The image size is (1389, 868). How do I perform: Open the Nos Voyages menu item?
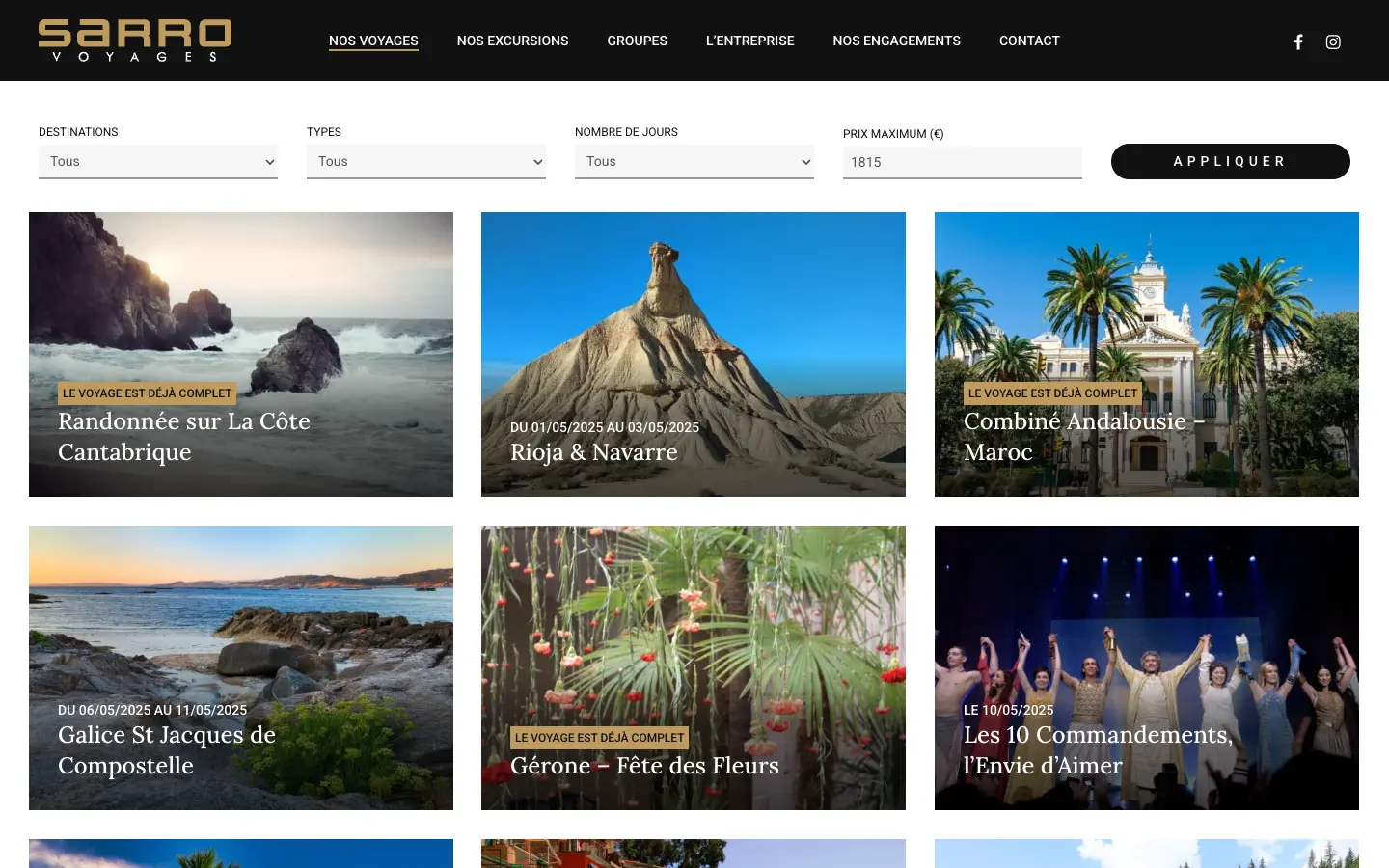pyautogui.click(x=373, y=41)
